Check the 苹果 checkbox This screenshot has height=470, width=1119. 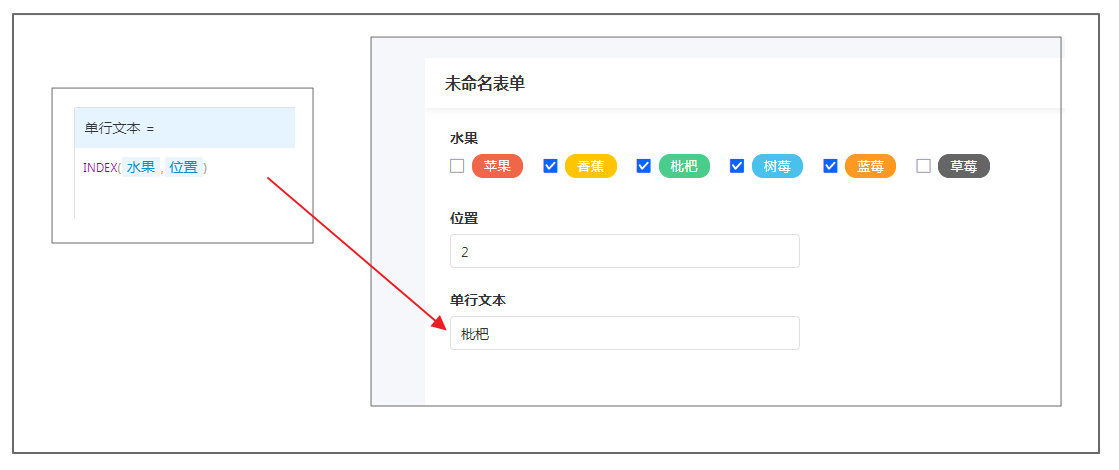click(457, 166)
